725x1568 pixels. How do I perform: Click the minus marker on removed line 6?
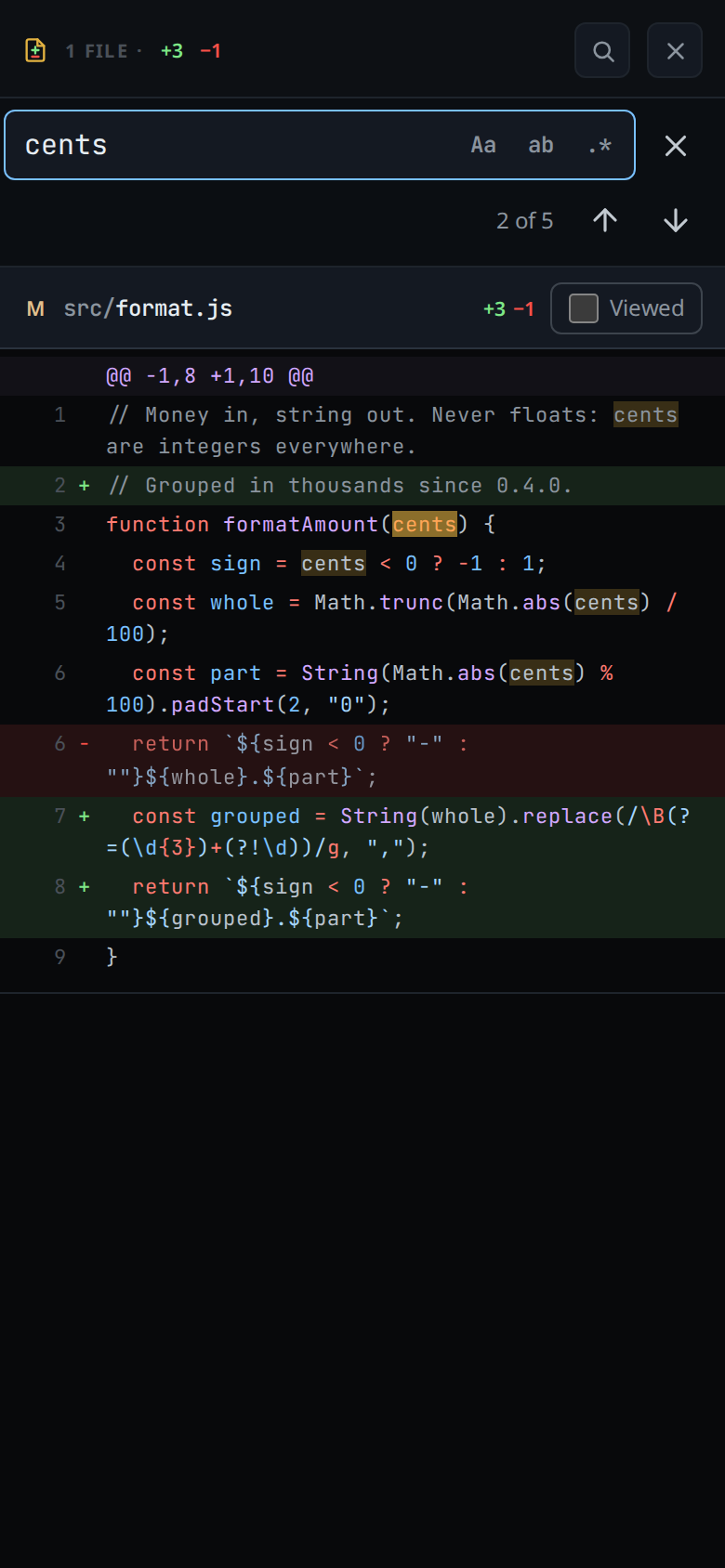85,744
